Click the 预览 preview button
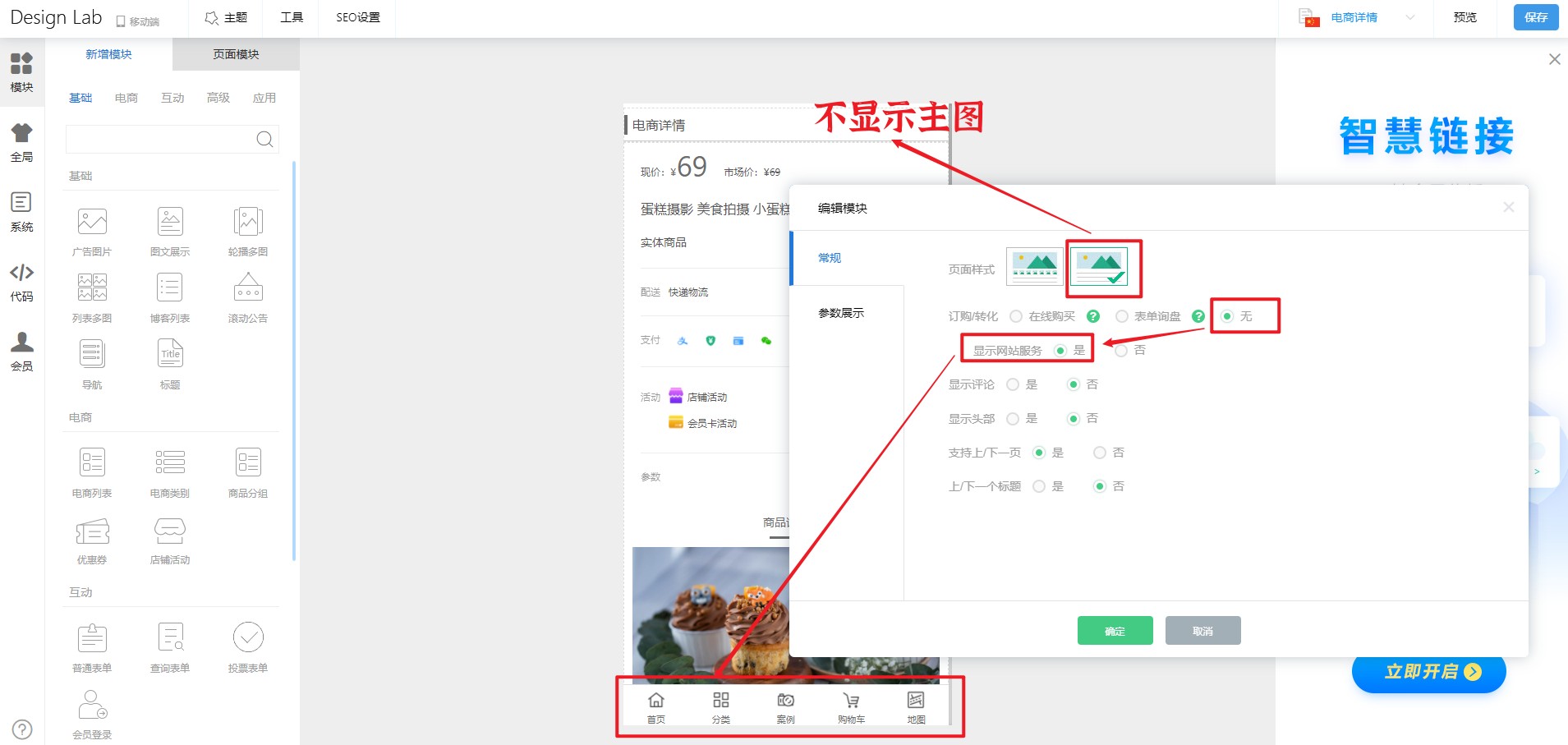This screenshot has height=745, width=1568. 1465,17
